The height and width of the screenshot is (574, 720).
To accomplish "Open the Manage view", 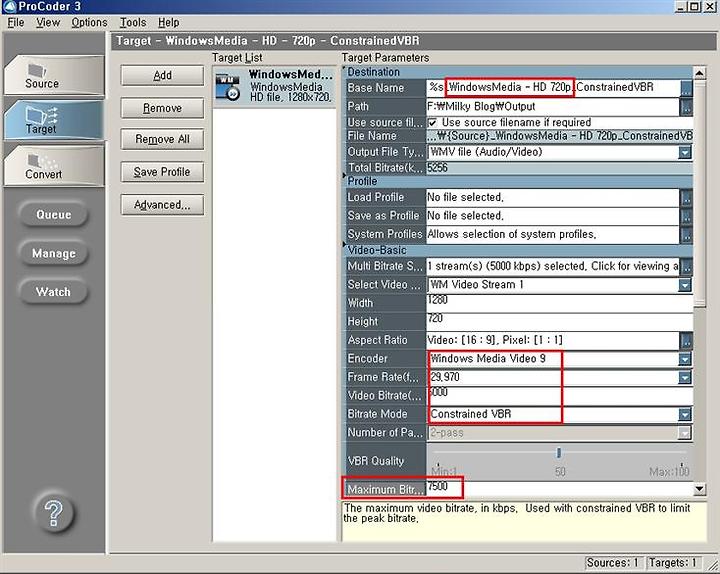I will coord(54,253).
